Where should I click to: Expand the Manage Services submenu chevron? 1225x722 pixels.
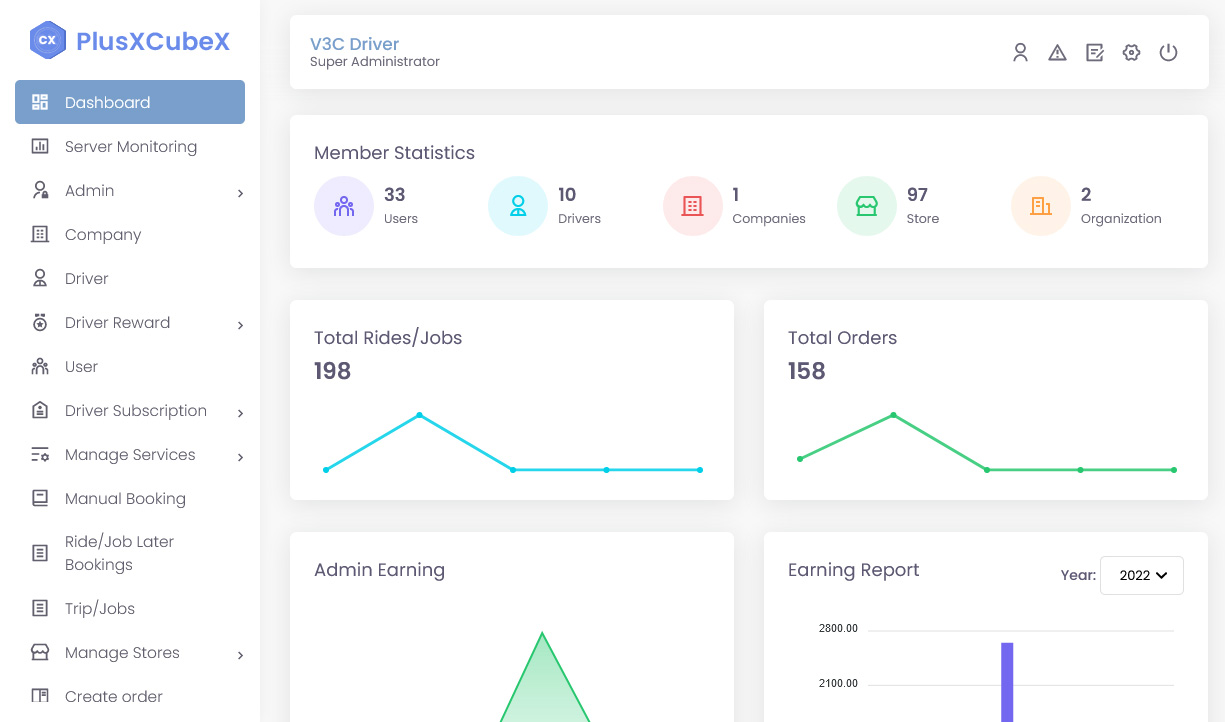pyautogui.click(x=240, y=457)
